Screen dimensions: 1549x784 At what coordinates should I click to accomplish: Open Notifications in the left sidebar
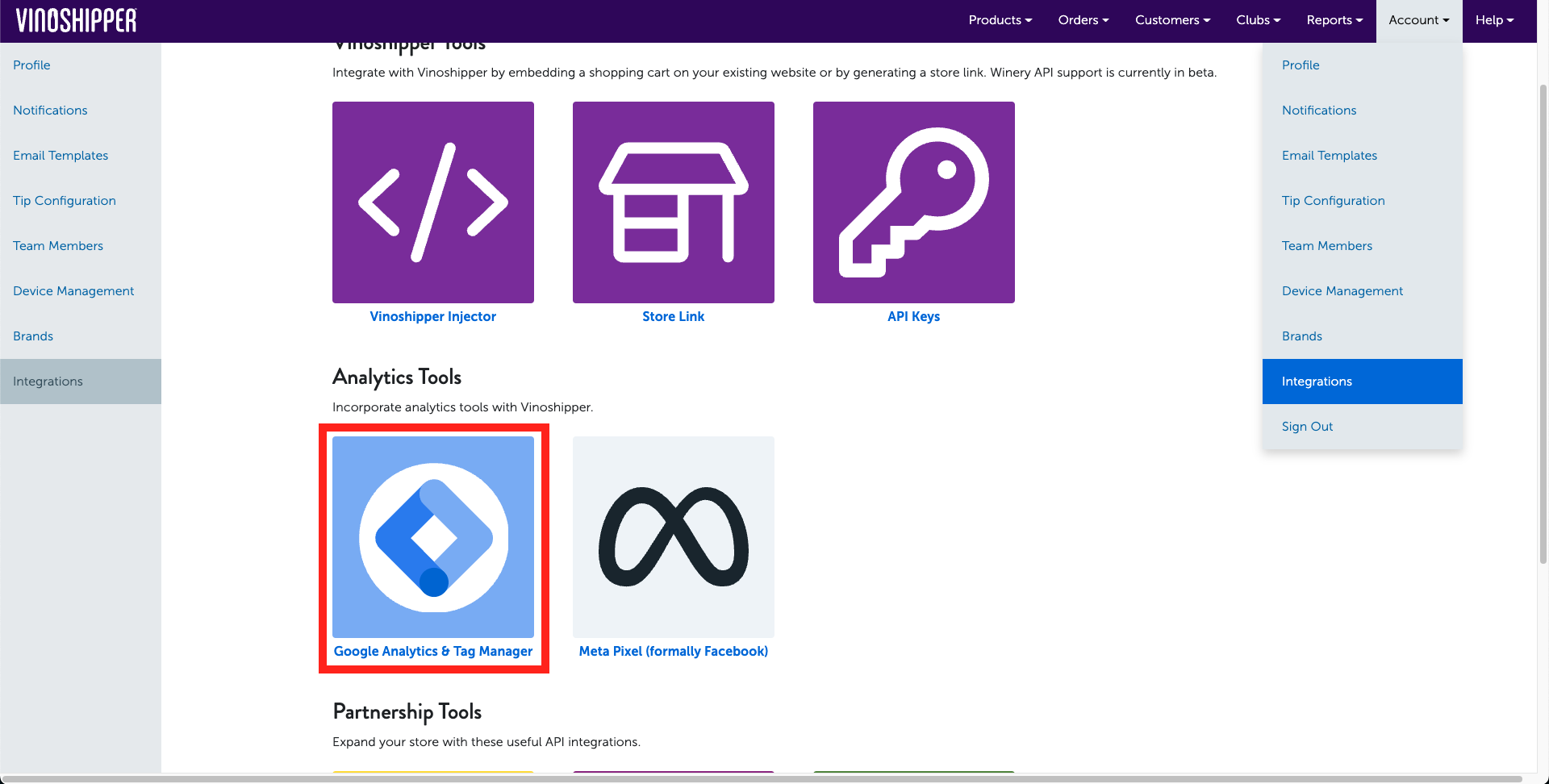coord(81,111)
